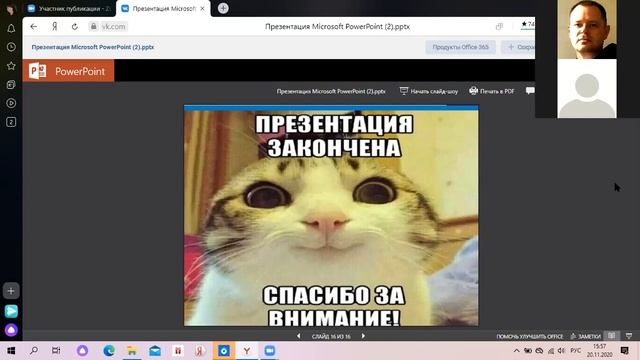Open the profile avatar in top-left corner
The height and width of the screenshot is (360, 640).
[11, 9]
